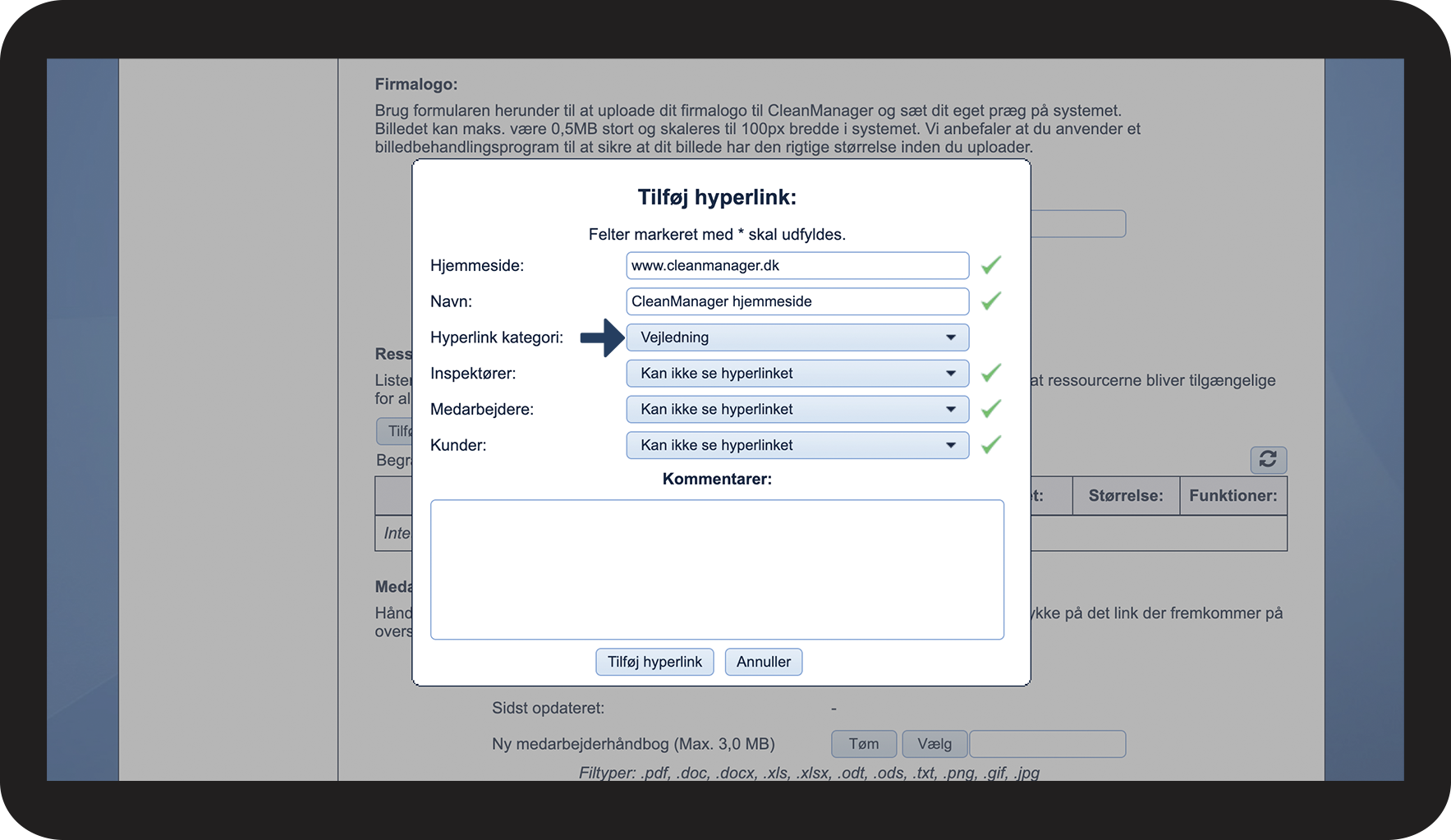Open the Hyperlink kategori dropdown
This screenshot has width=1451, height=840.
coord(797,337)
